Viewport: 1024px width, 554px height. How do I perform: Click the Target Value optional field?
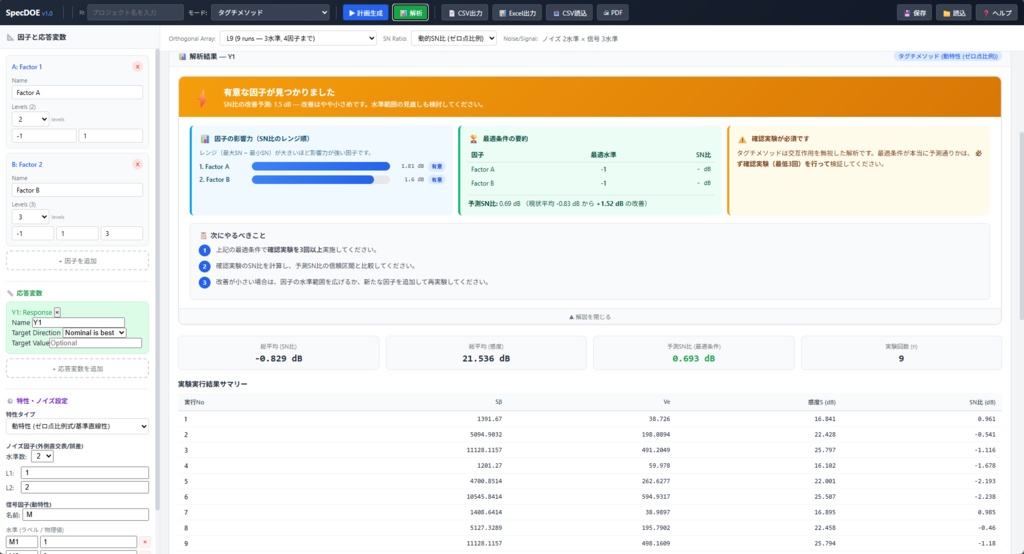click(x=95, y=343)
